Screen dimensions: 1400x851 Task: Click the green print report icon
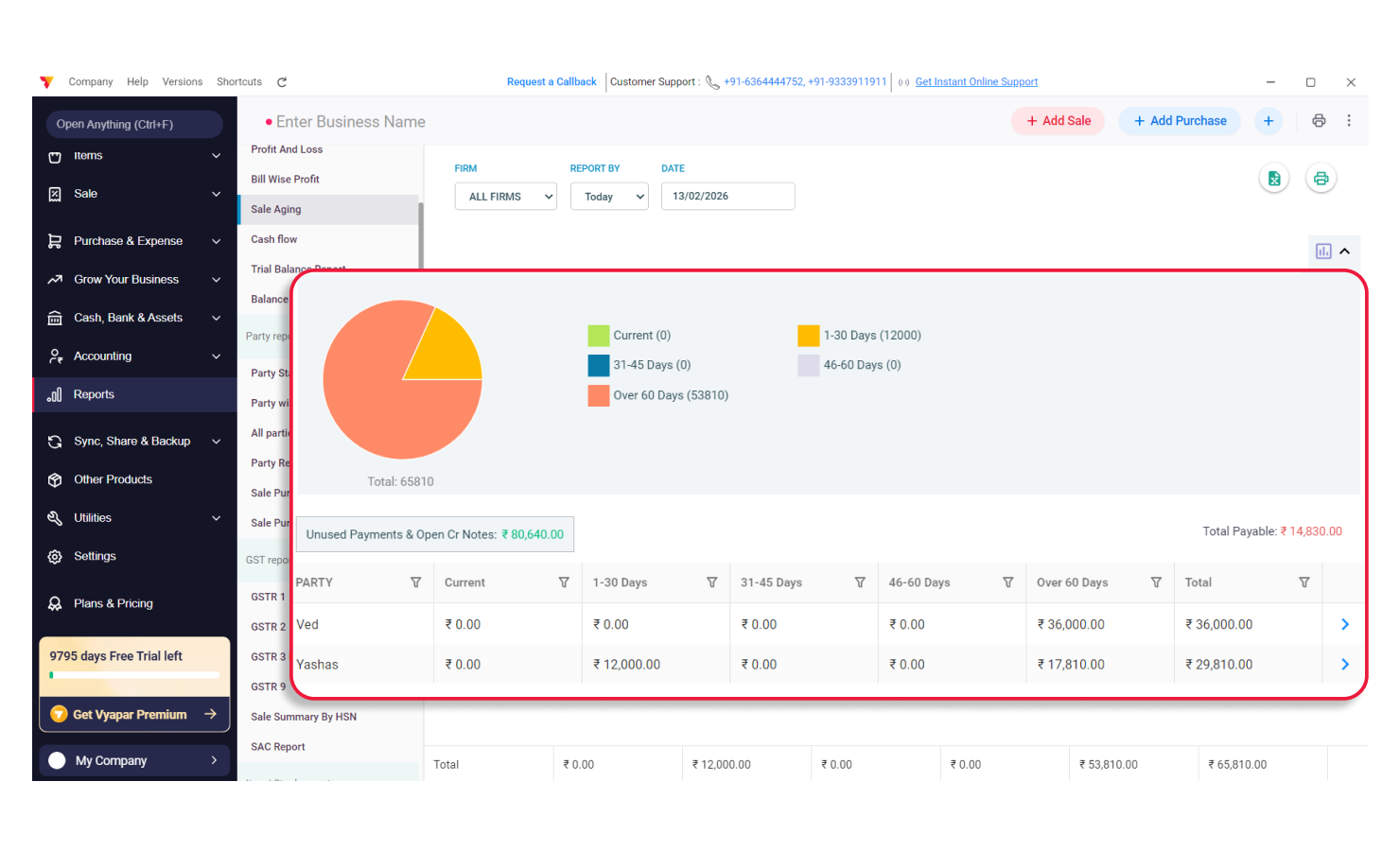tap(1321, 179)
